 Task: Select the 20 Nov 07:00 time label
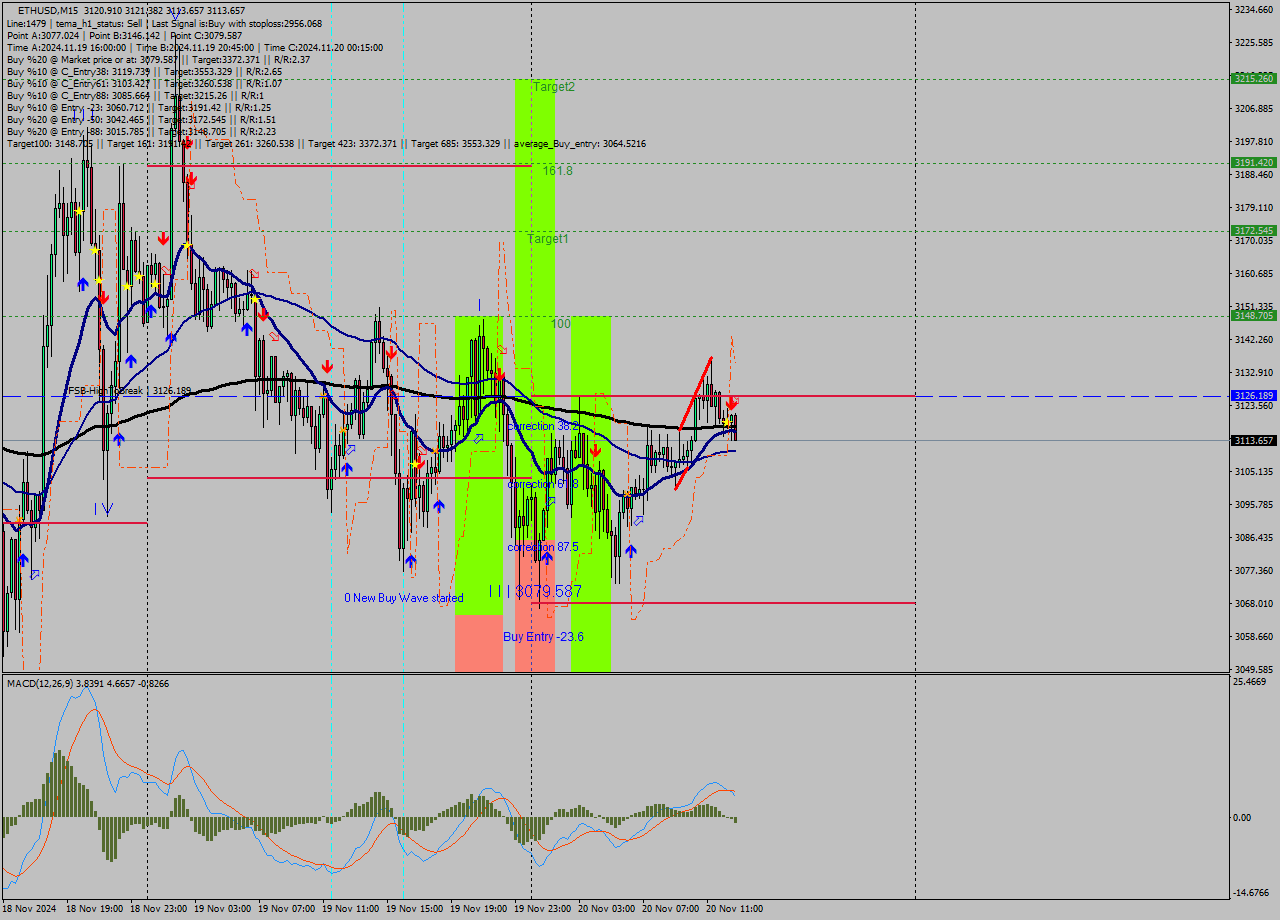(x=671, y=909)
